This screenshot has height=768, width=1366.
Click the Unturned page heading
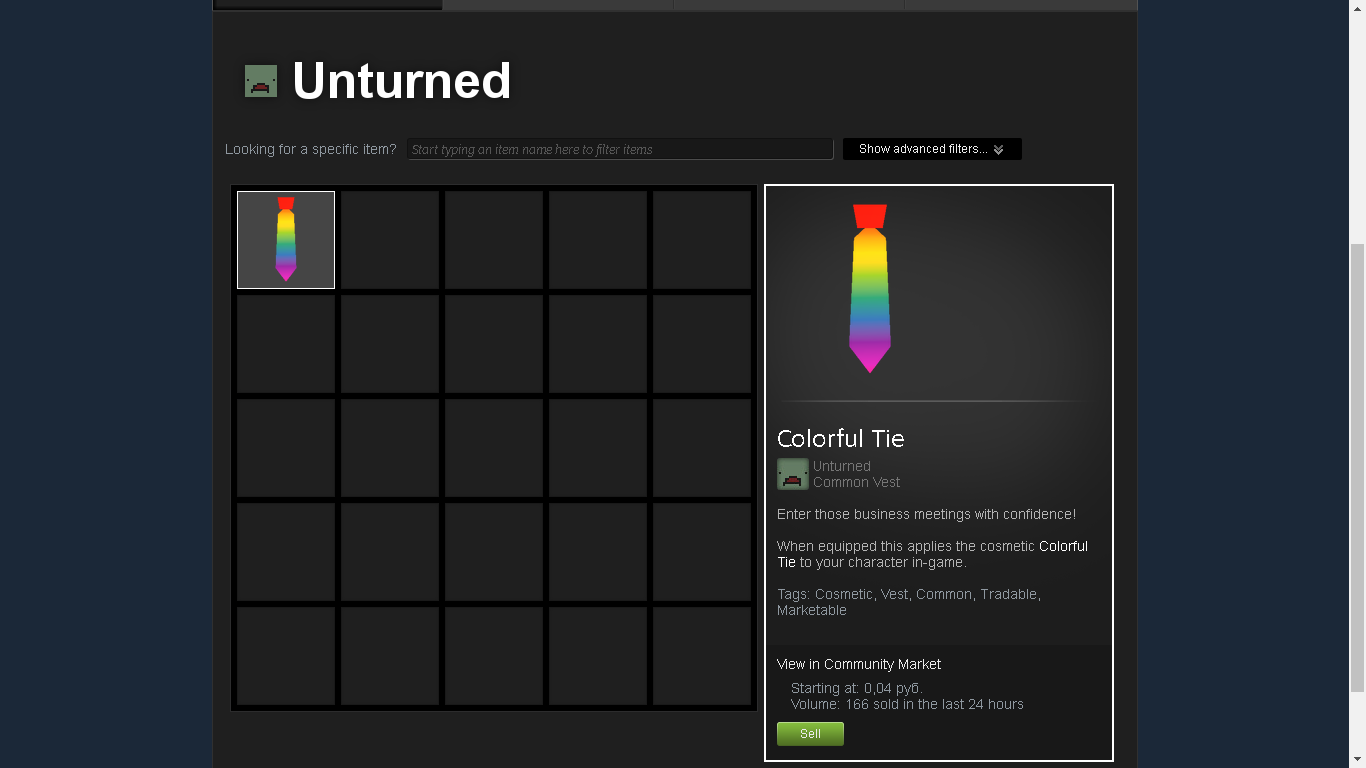402,81
